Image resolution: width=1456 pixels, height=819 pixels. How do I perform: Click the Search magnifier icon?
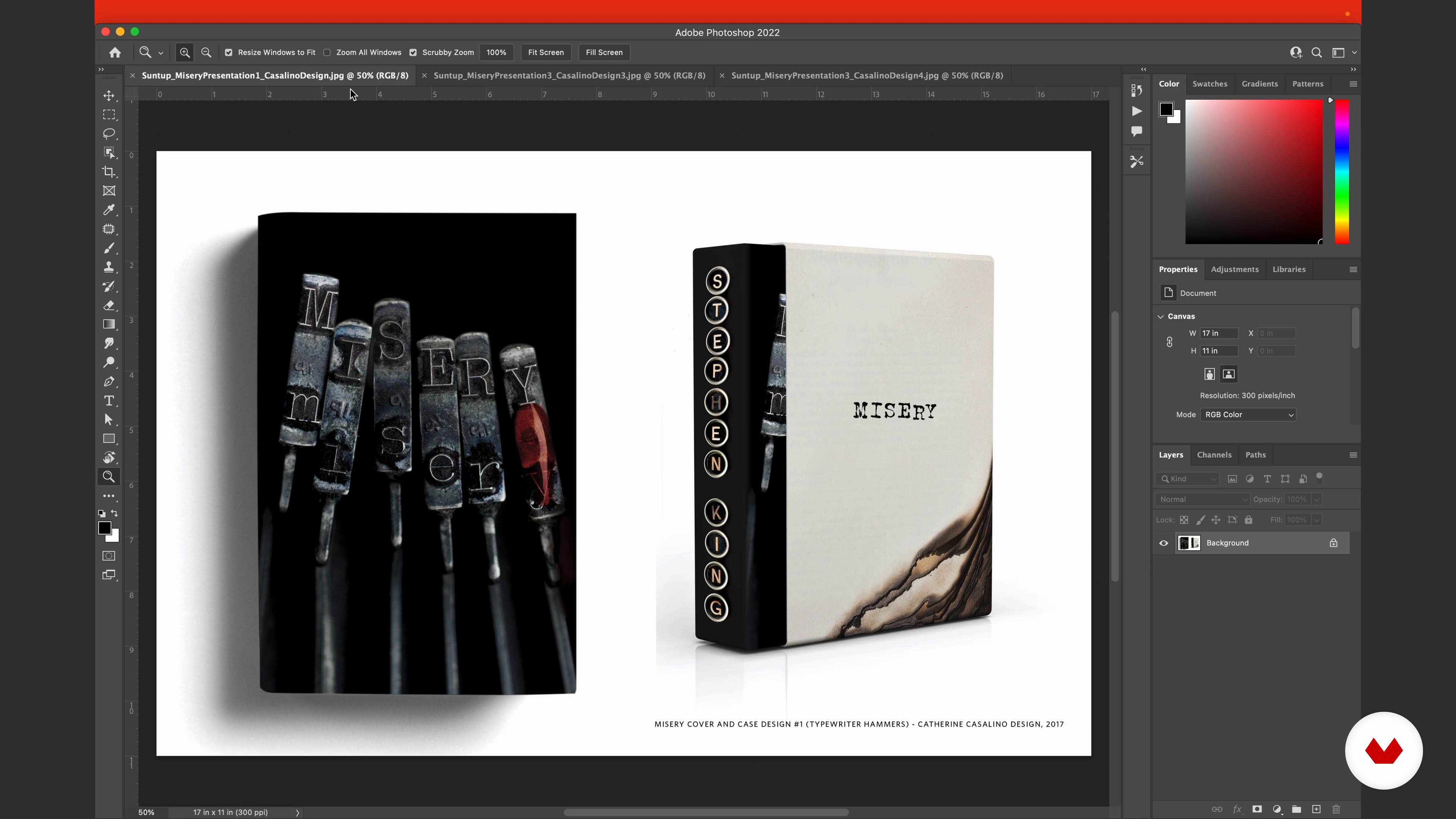click(x=1316, y=53)
